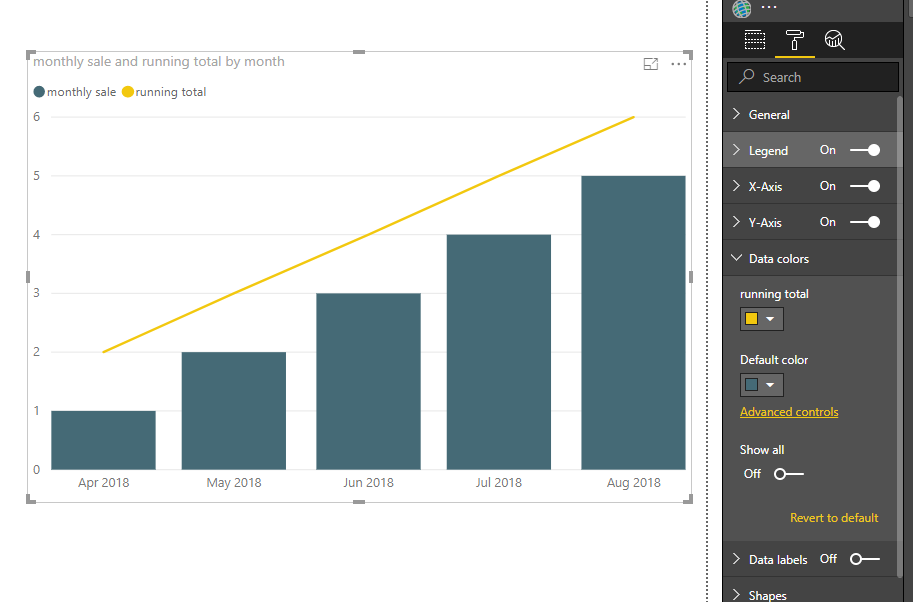
Task: Click the globe visualization icon
Action: click(742, 9)
